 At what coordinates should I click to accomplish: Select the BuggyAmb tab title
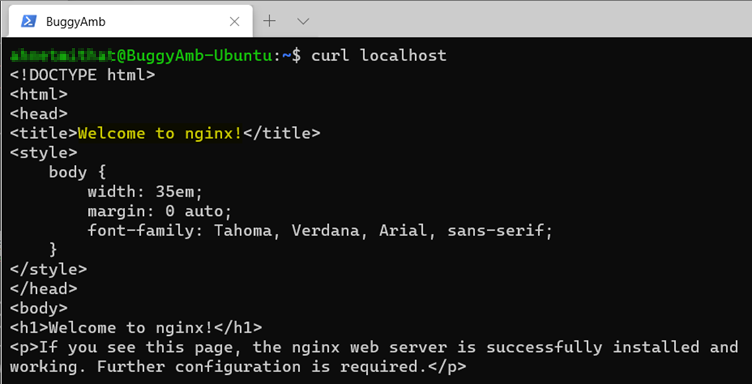pos(75,22)
